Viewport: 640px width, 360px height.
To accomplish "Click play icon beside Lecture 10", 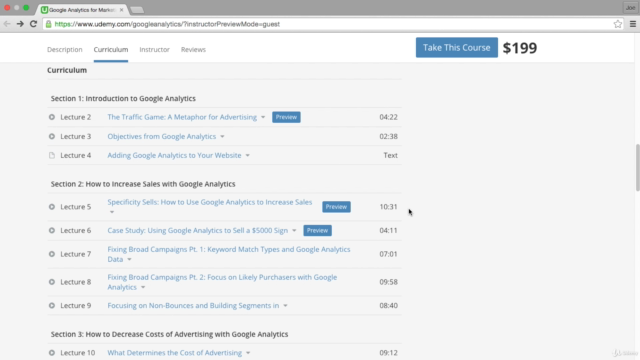I will (52, 353).
